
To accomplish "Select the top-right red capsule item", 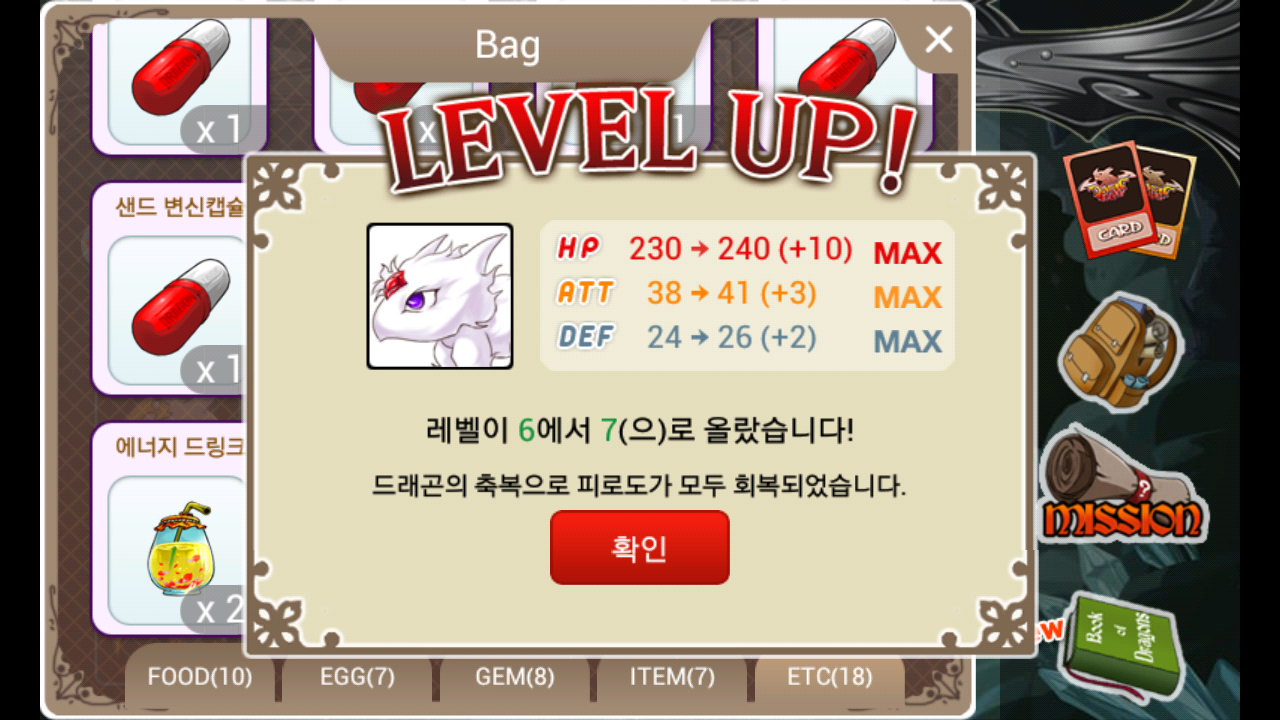I will [845, 75].
